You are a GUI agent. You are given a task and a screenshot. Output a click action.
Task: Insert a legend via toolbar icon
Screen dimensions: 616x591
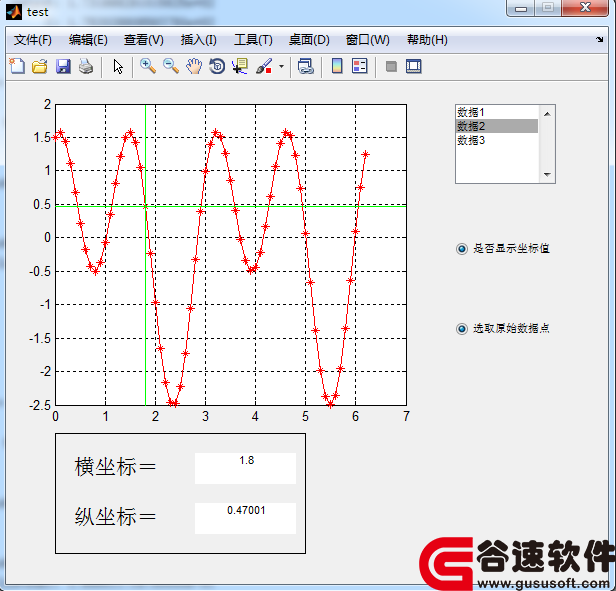[x=359, y=66]
